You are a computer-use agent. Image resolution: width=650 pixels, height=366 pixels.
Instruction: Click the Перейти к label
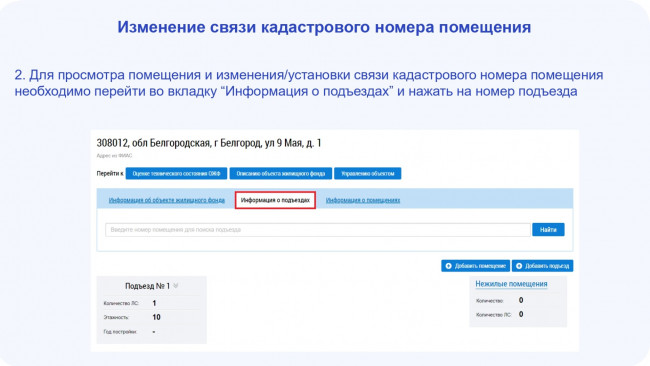point(110,174)
